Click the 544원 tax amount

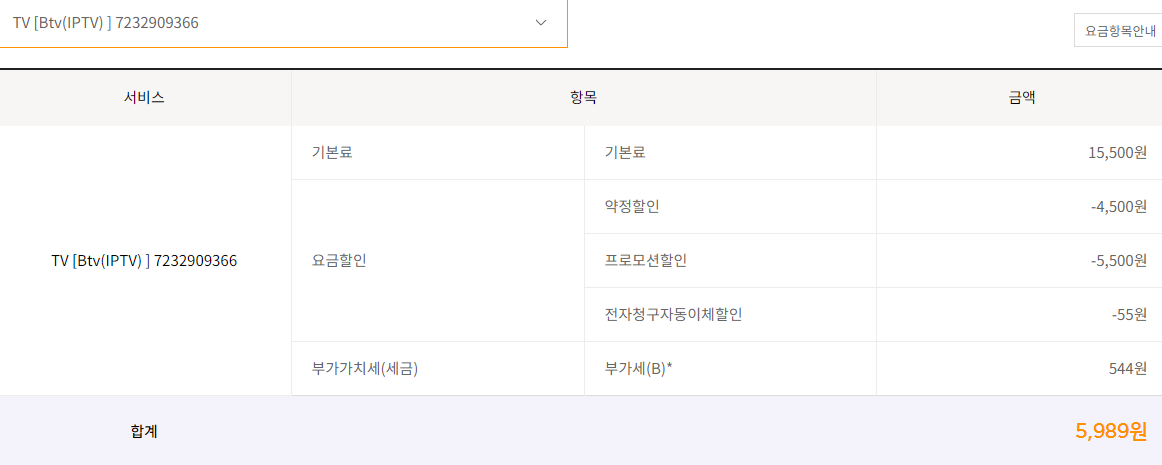click(x=1130, y=369)
